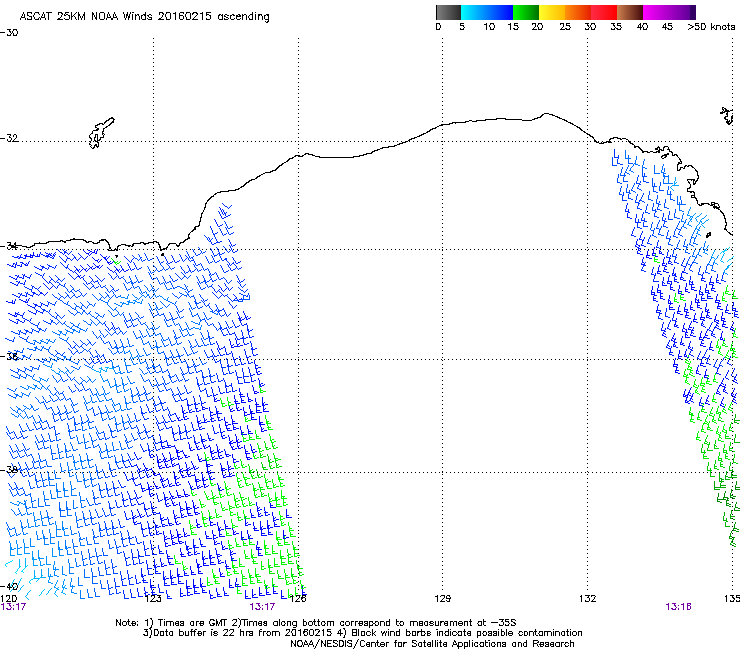Click the note line 'Times are GMT'

coord(316,623)
